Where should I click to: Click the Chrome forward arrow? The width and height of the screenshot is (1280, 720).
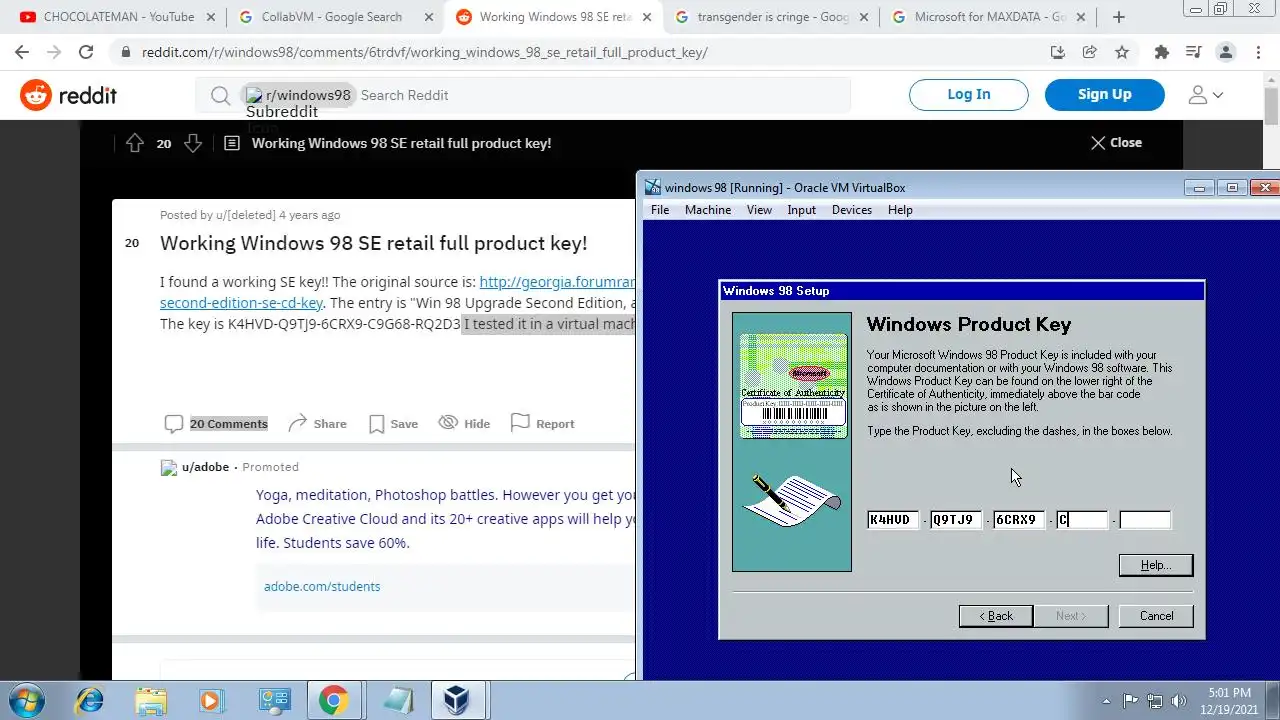54,52
